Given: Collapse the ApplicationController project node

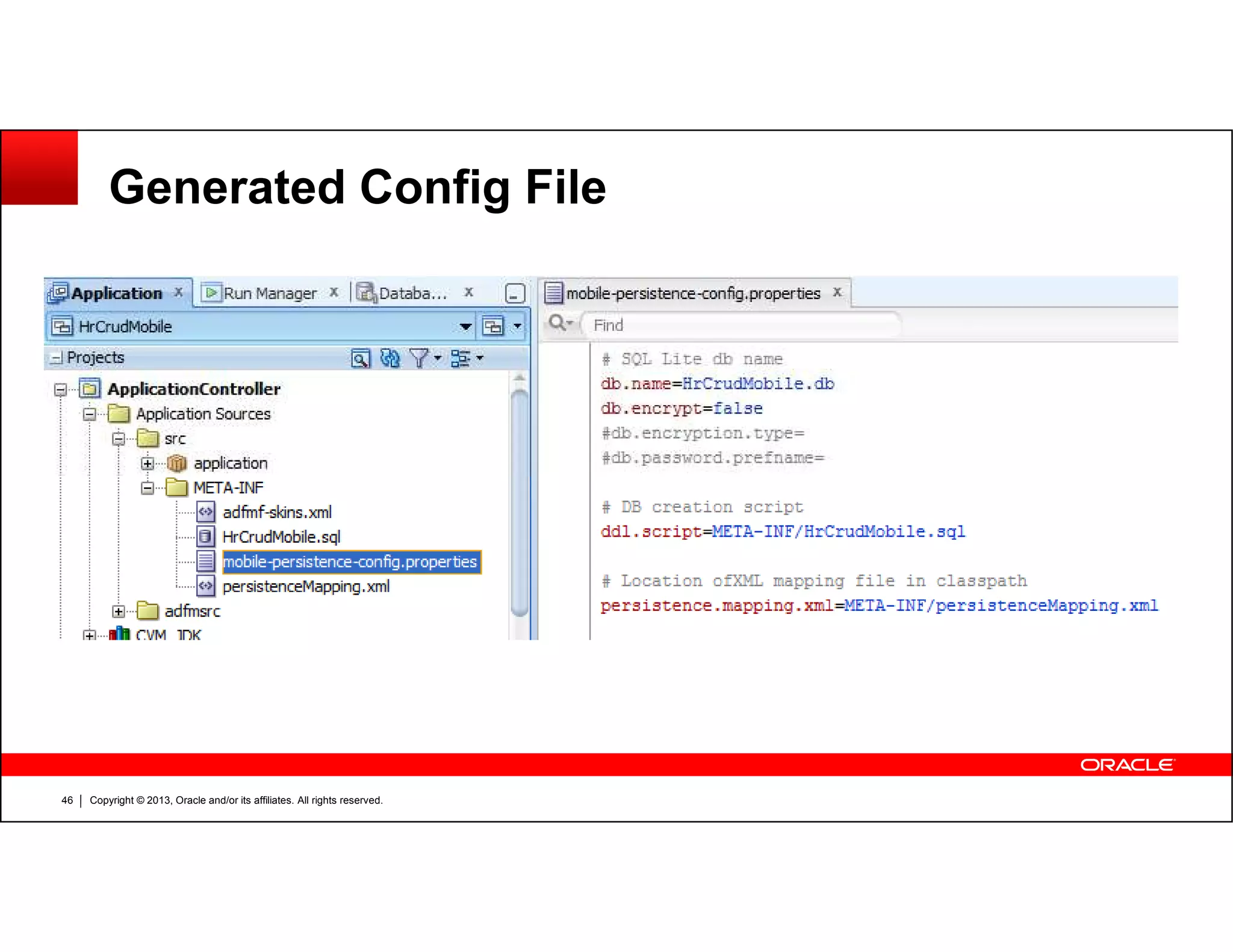Looking at the screenshot, I should pos(60,390).
